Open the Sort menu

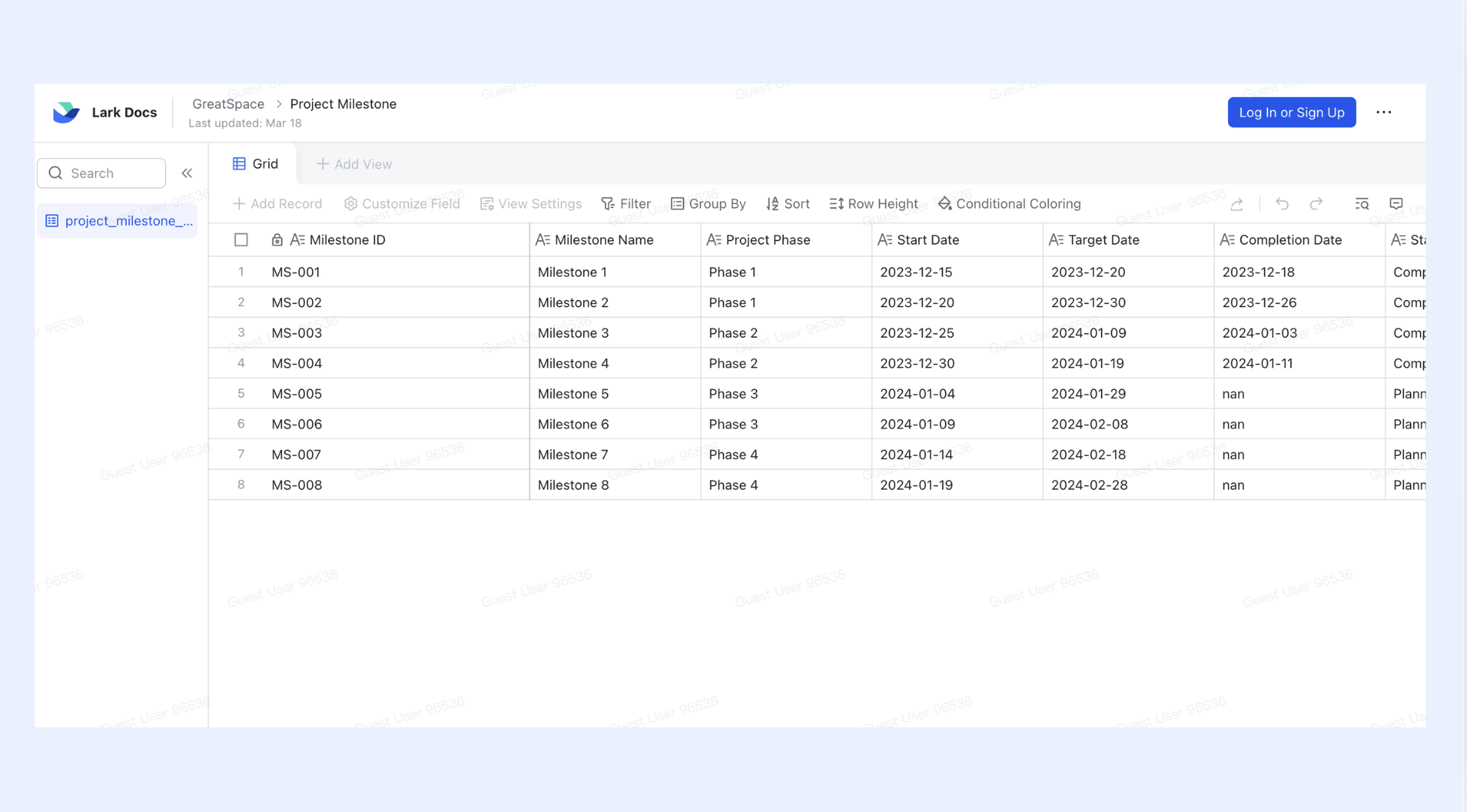[x=788, y=204]
